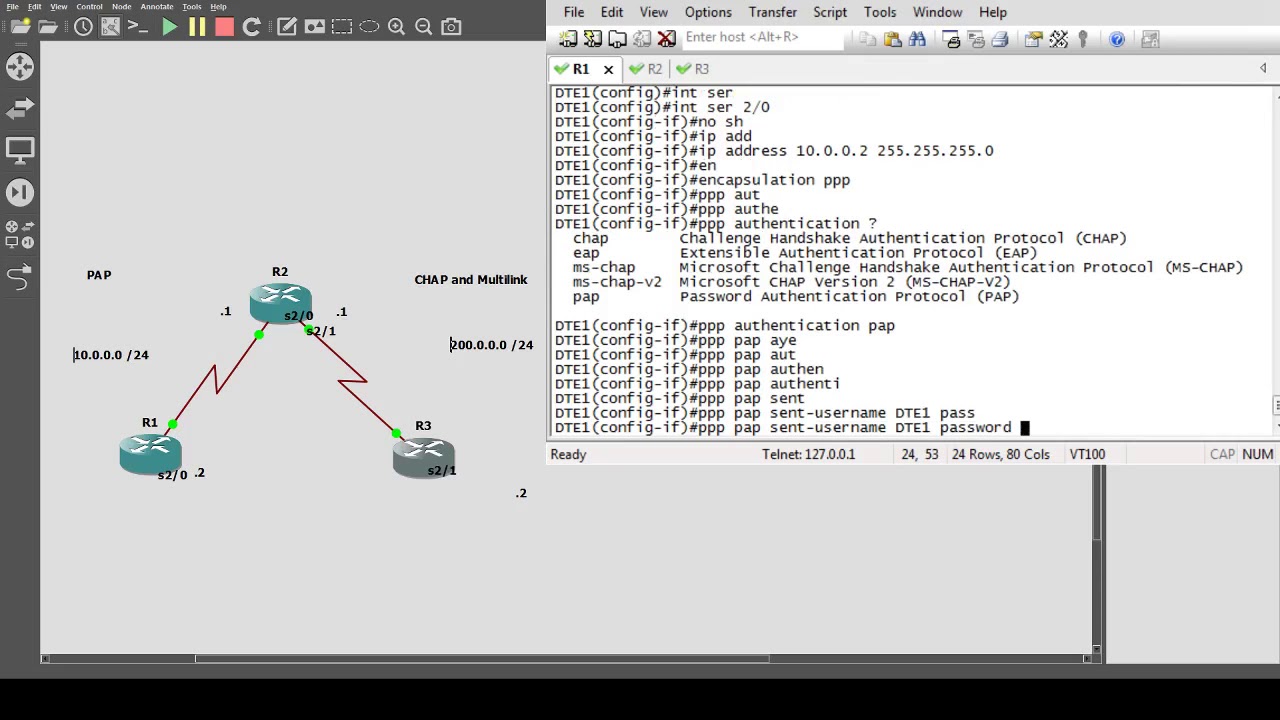Select router R1 in topology
This screenshot has width=1280, height=720.
[x=150, y=454]
